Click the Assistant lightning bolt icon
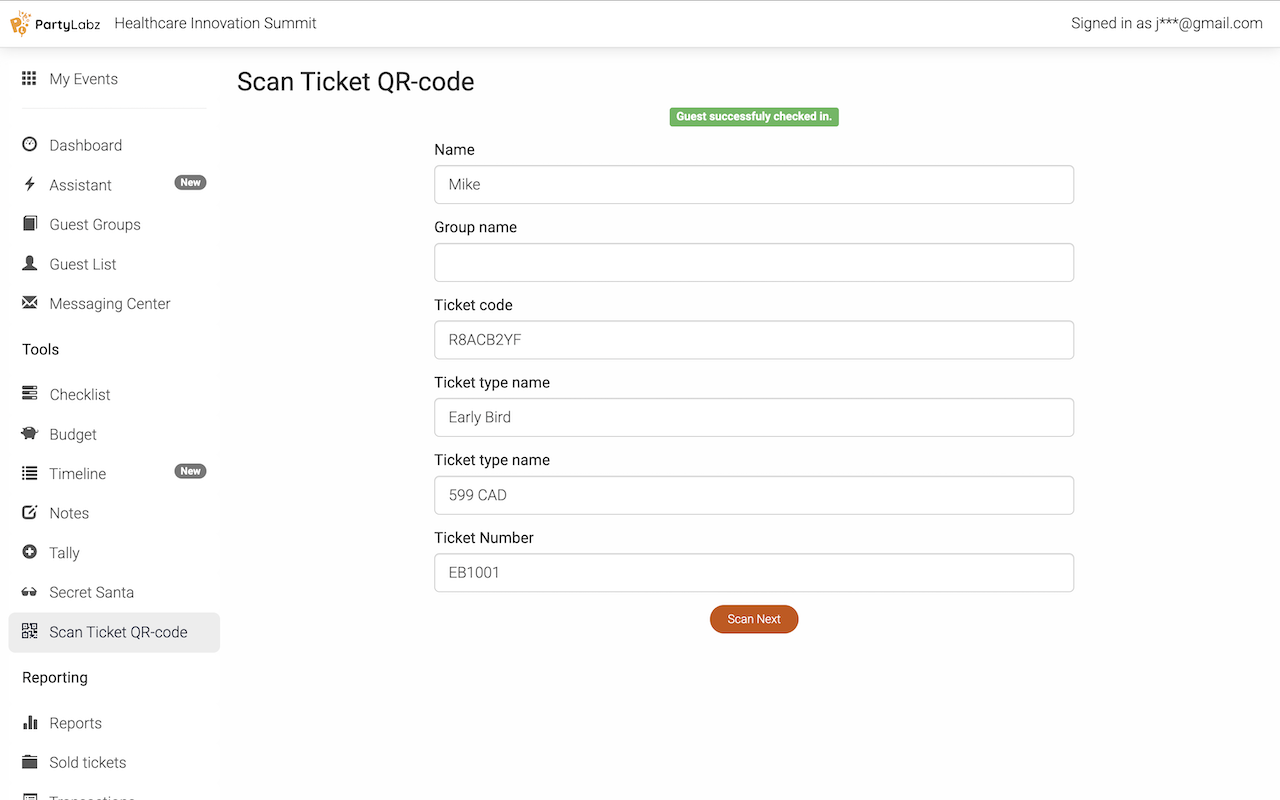Screen dimensions: 1280x800 click(x=30, y=185)
